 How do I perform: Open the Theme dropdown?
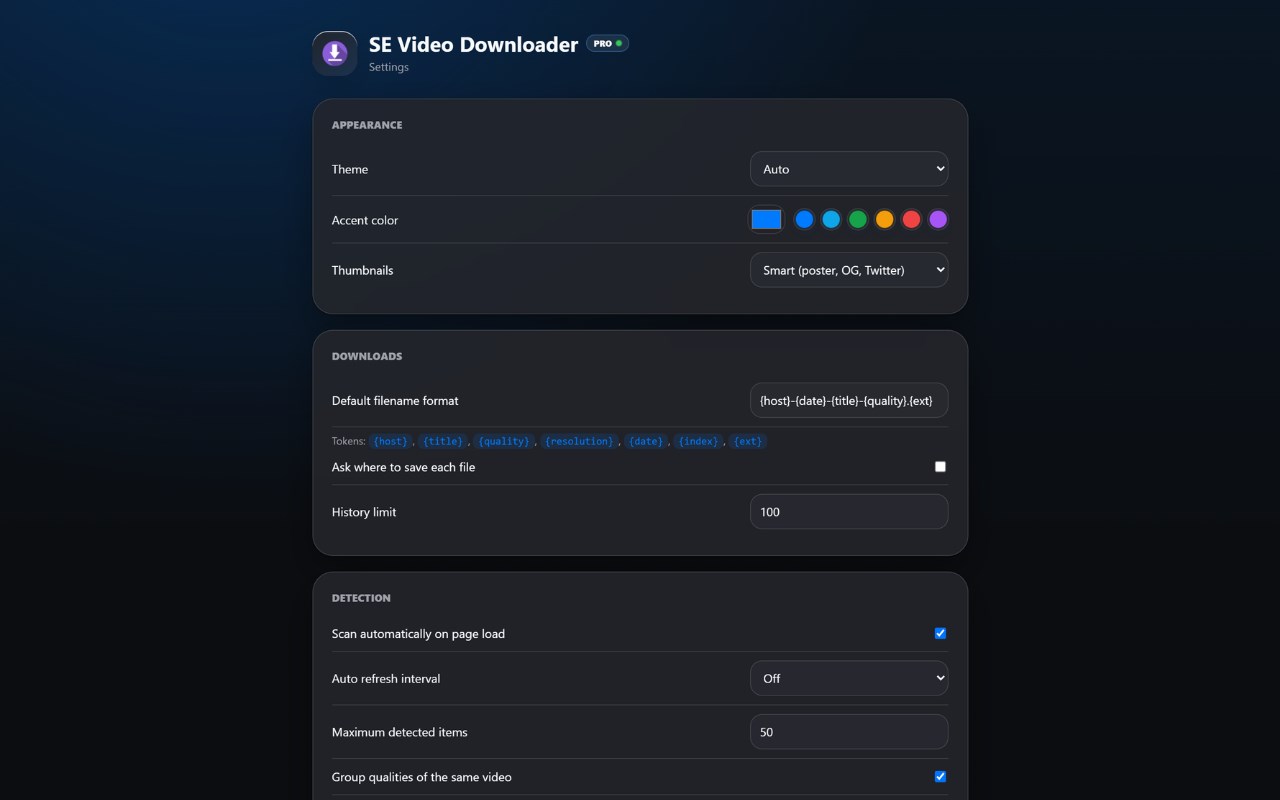pyautogui.click(x=849, y=169)
